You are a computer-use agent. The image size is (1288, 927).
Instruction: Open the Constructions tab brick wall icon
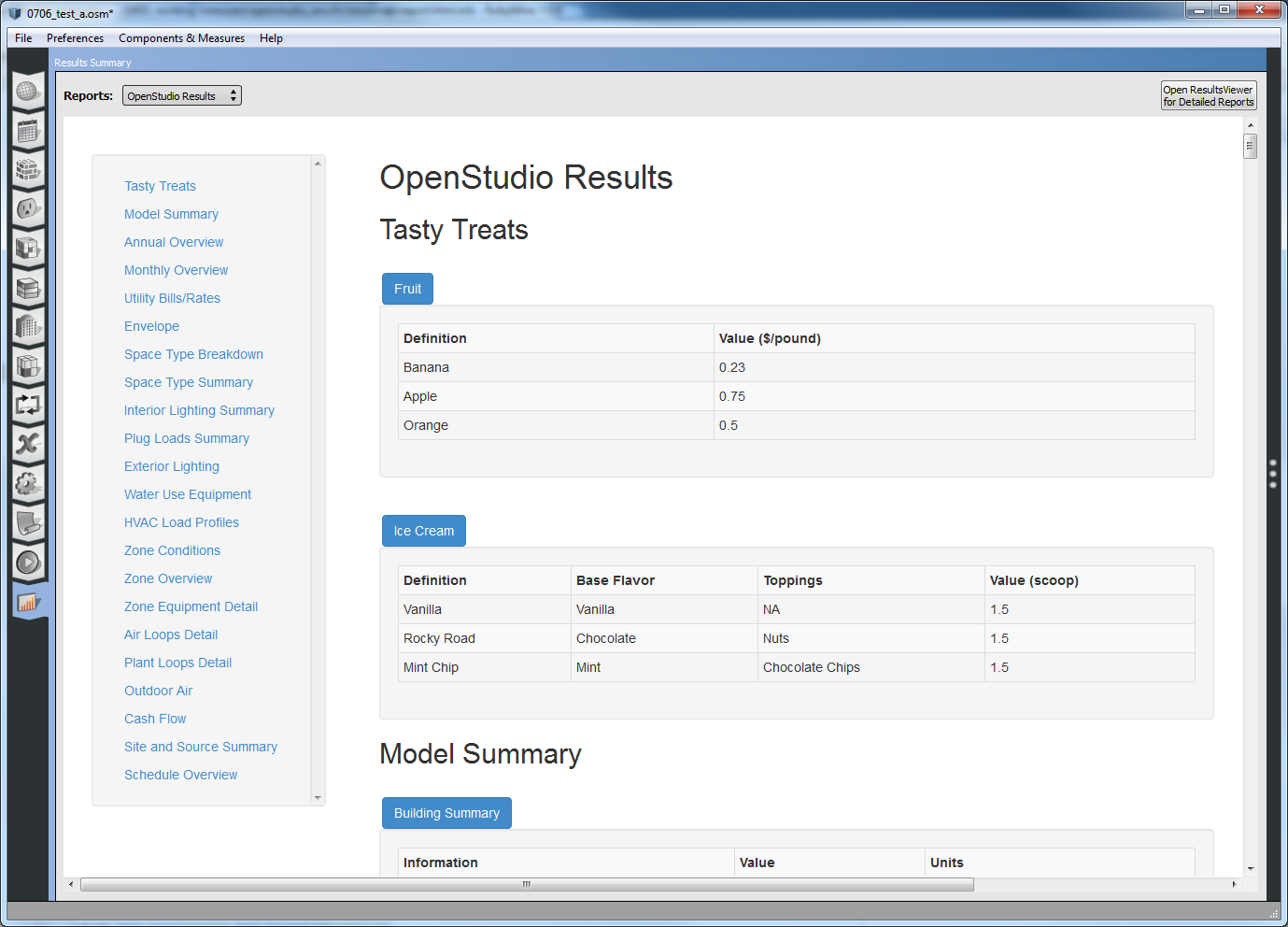point(28,170)
